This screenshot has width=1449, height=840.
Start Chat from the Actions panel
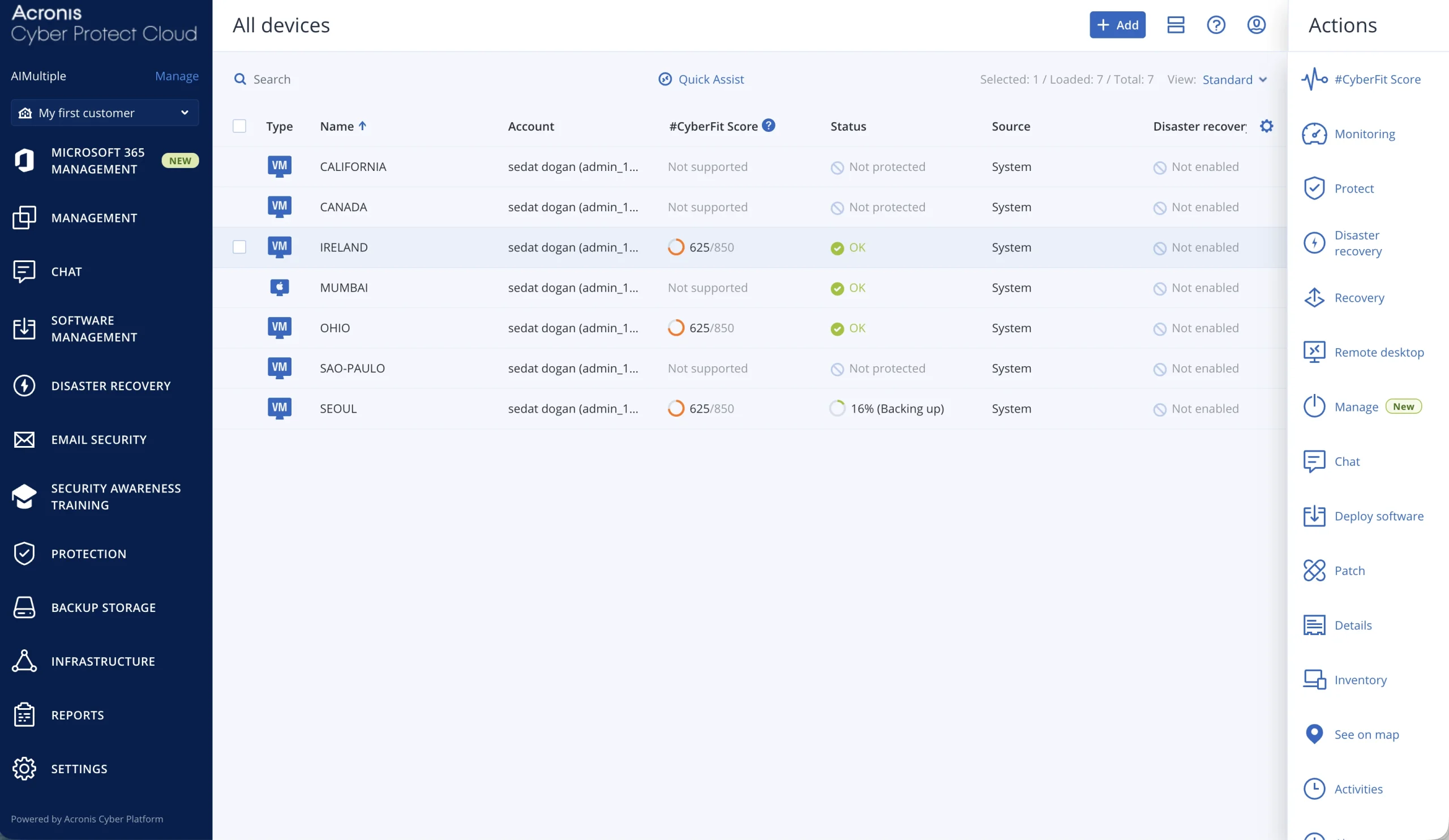(1331, 462)
